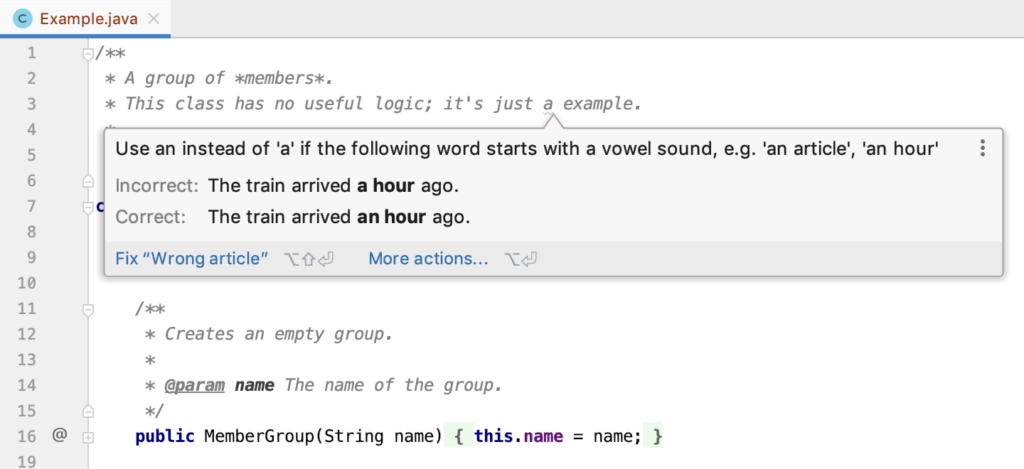Viewport: 1024px width, 469px height.
Task: Apply the Fix "Wrong article" quick fix
Action: [192, 259]
